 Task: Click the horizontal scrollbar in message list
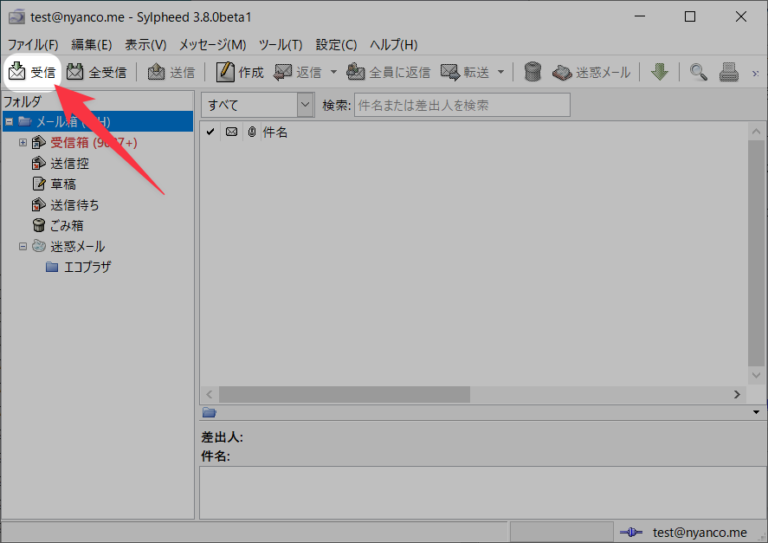tap(400, 395)
